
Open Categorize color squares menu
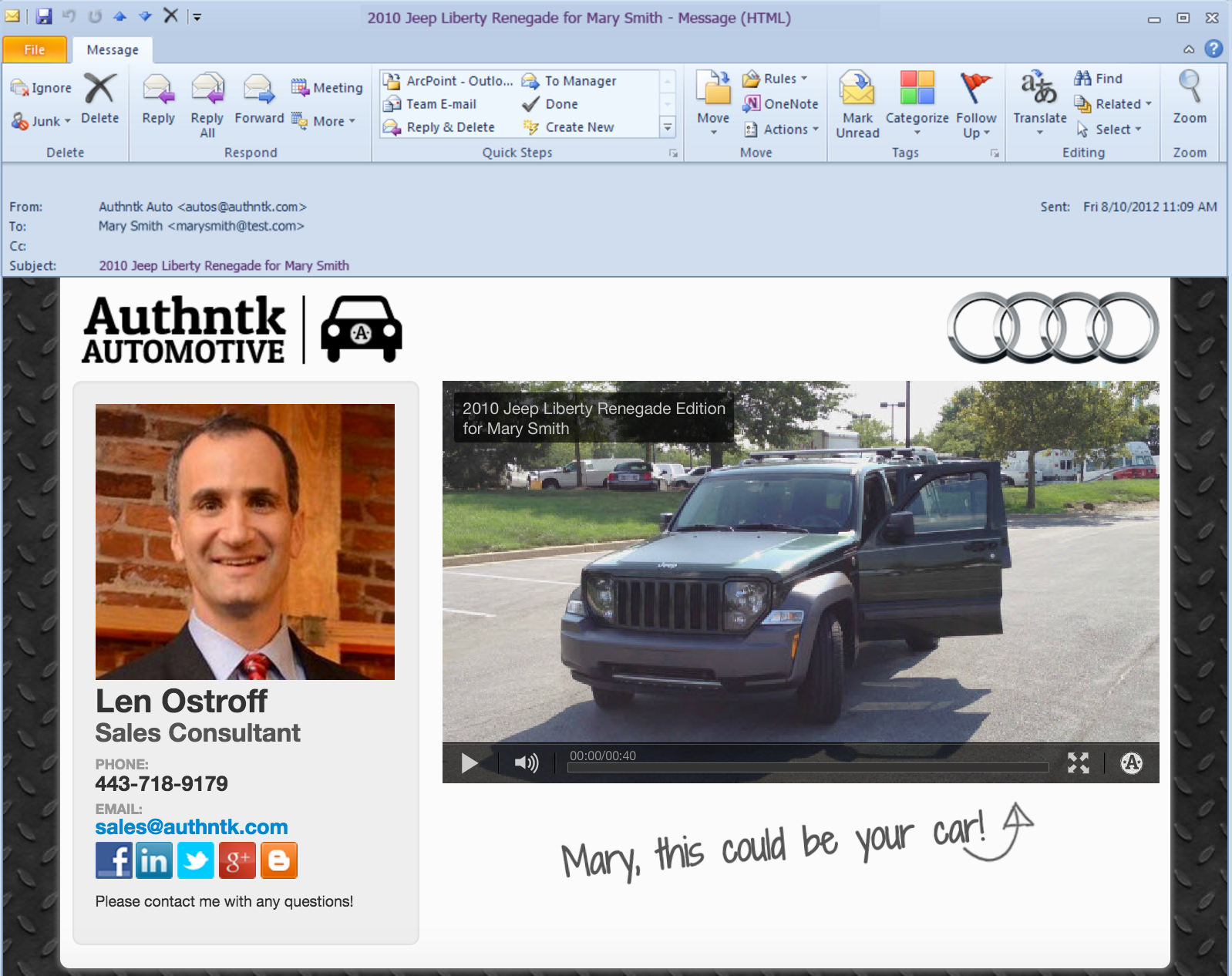click(x=917, y=87)
